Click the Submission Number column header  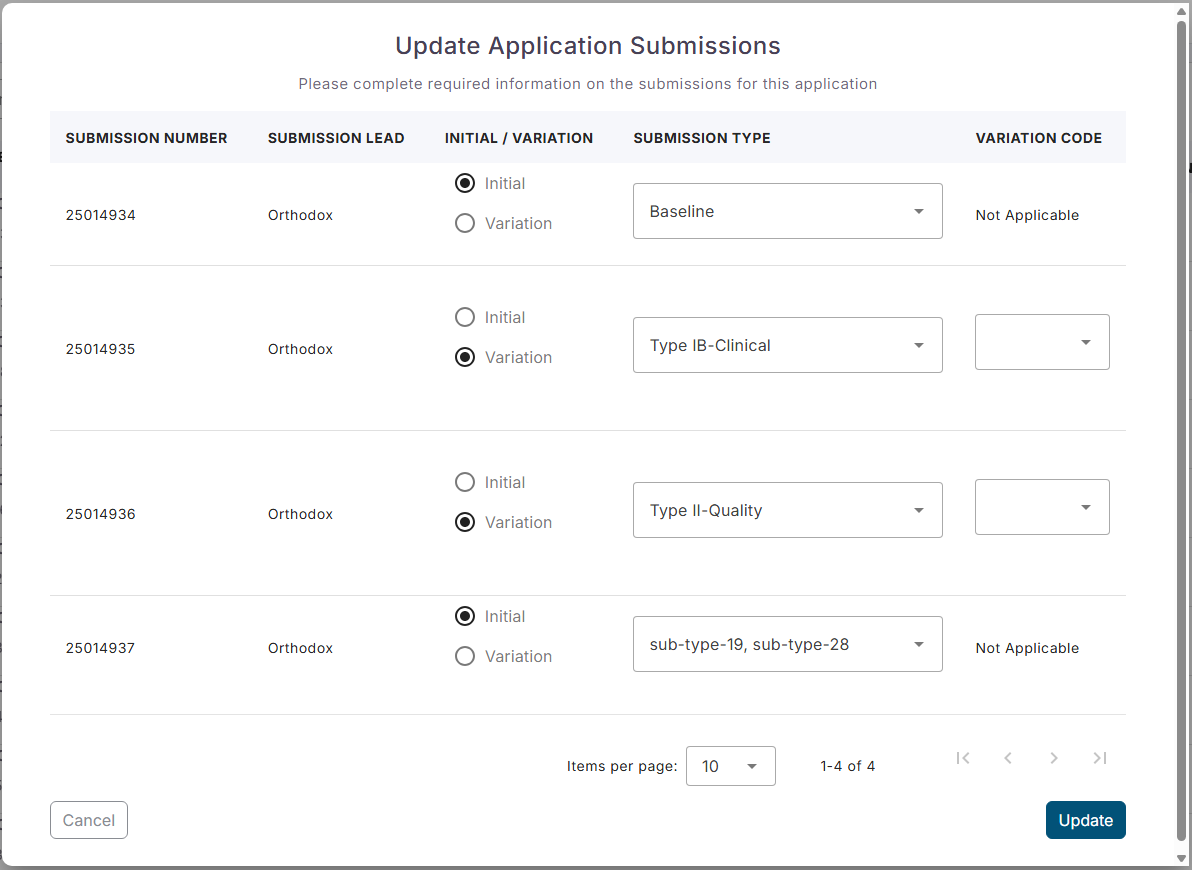click(146, 138)
